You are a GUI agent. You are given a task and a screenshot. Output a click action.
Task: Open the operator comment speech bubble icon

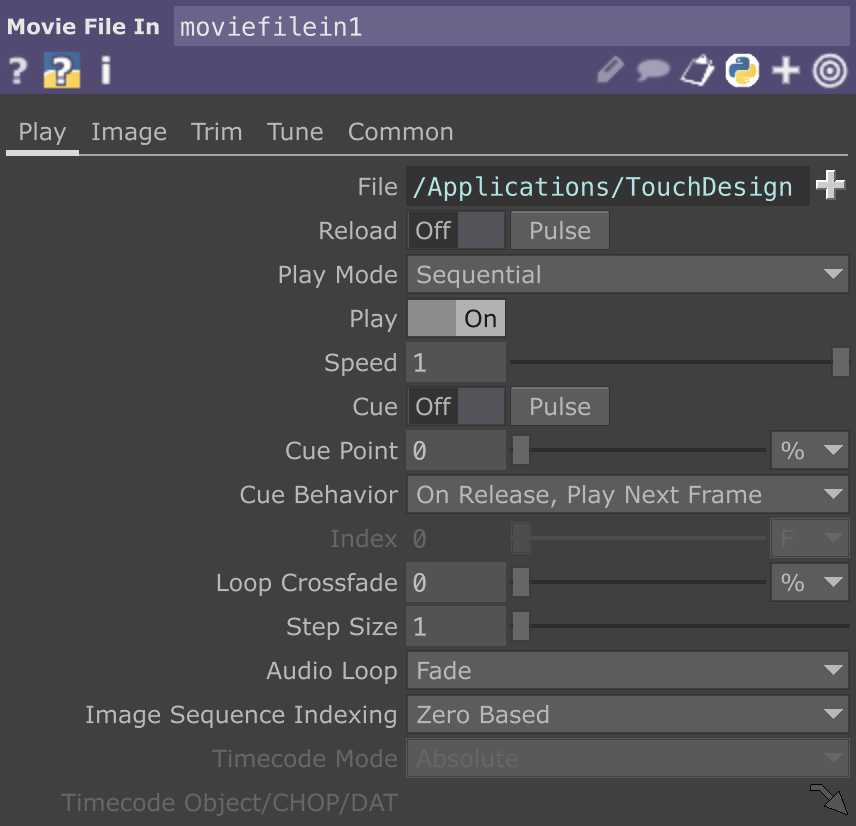653,71
